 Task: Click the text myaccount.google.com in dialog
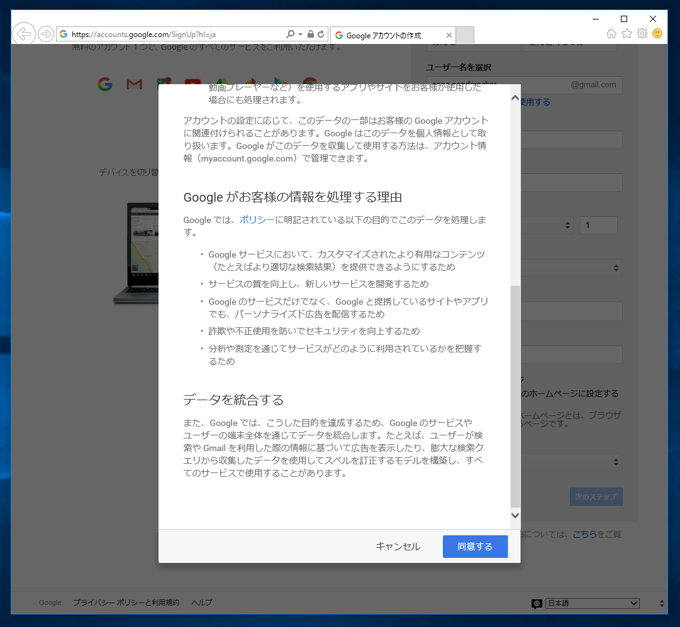pos(247,158)
